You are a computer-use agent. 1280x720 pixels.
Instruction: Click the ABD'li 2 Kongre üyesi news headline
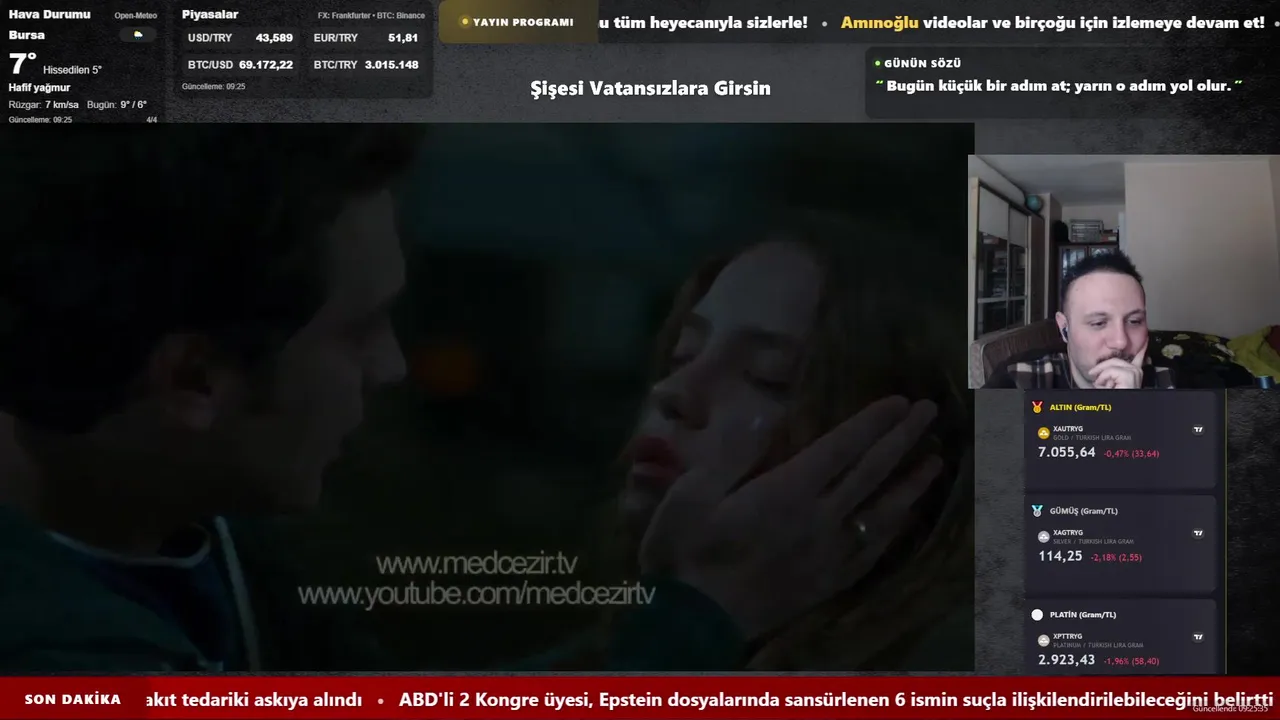(x=836, y=699)
